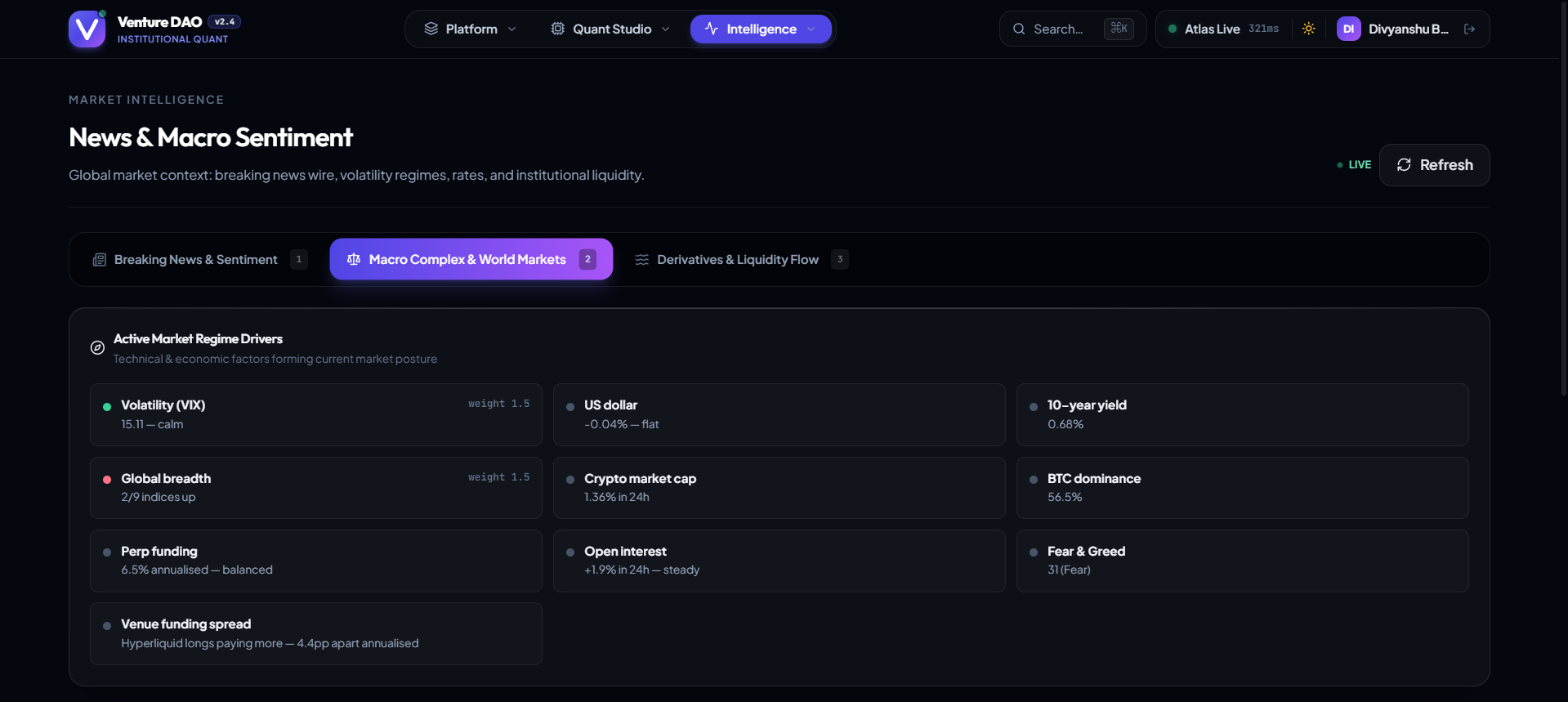Click the v2.4 version badge
Image resolution: width=1568 pixels, height=702 pixels.
point(224,22)
